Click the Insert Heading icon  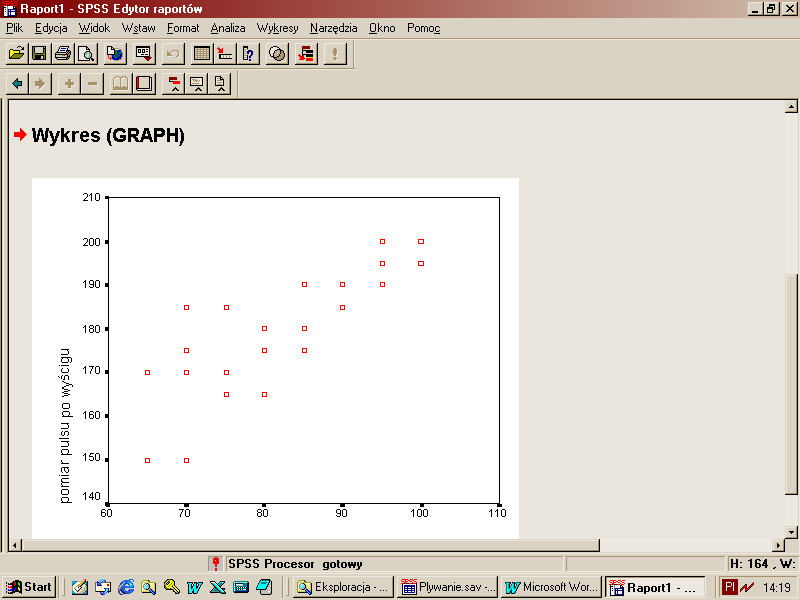click(x=174, y=83)
